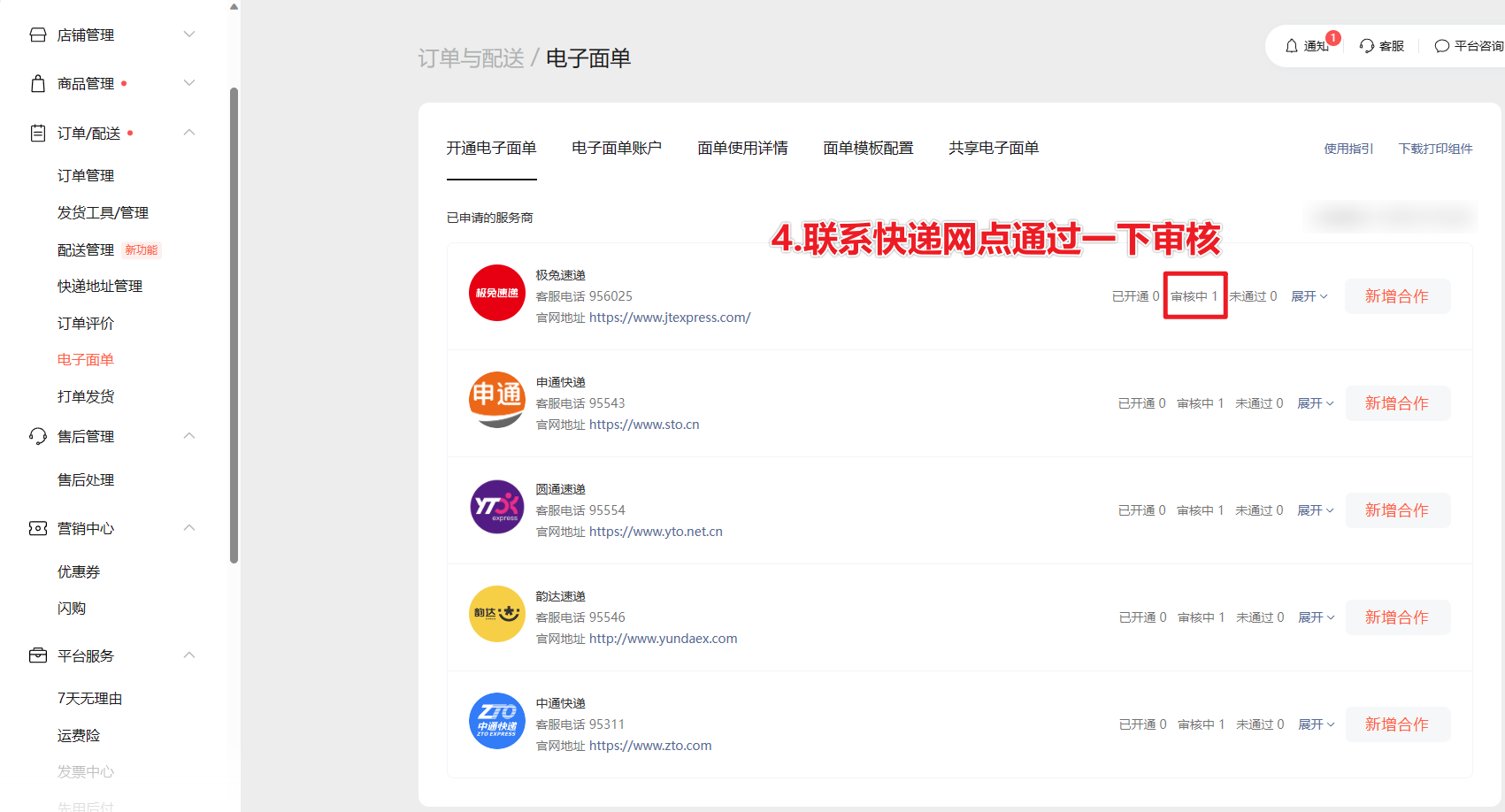Select 打单发货 in the sidebar

tap(86, 396)
